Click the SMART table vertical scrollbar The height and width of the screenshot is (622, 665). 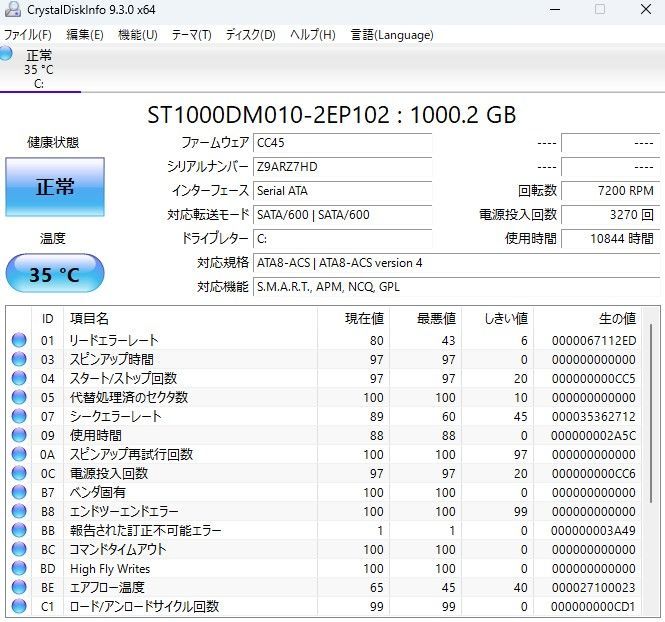(651, 413)
